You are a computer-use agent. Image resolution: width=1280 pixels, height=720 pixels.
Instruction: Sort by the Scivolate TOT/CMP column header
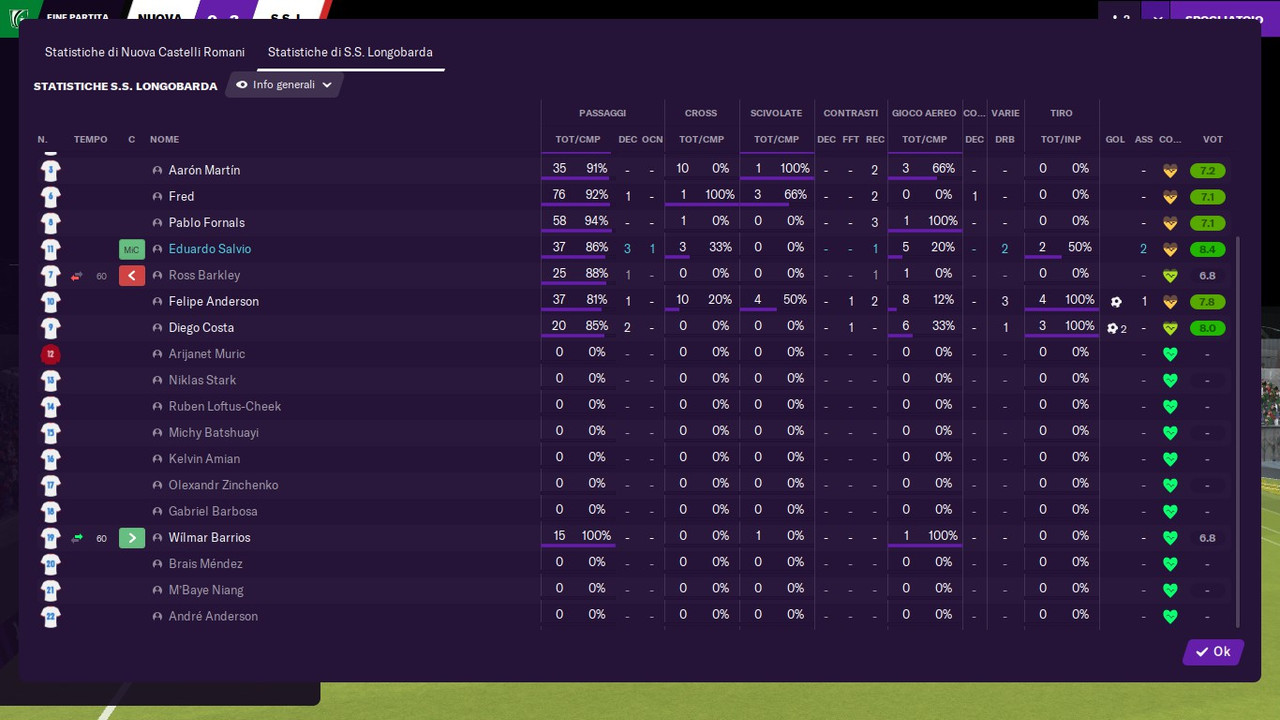point(776,140)
